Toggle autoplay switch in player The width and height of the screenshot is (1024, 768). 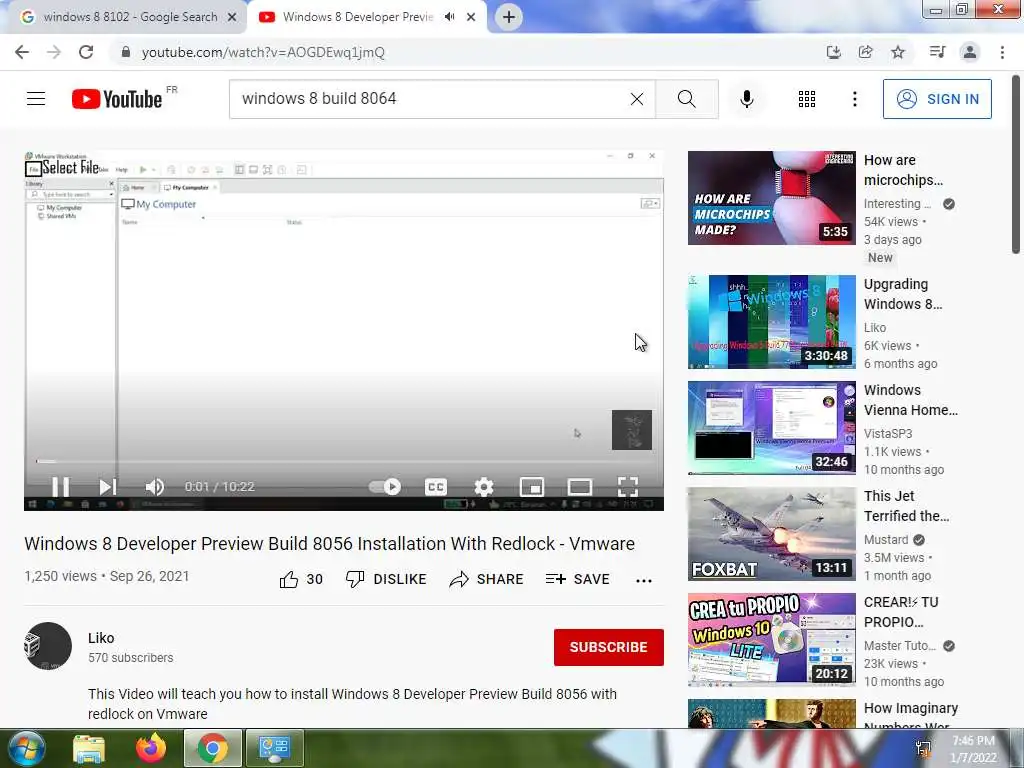(385, 487)
